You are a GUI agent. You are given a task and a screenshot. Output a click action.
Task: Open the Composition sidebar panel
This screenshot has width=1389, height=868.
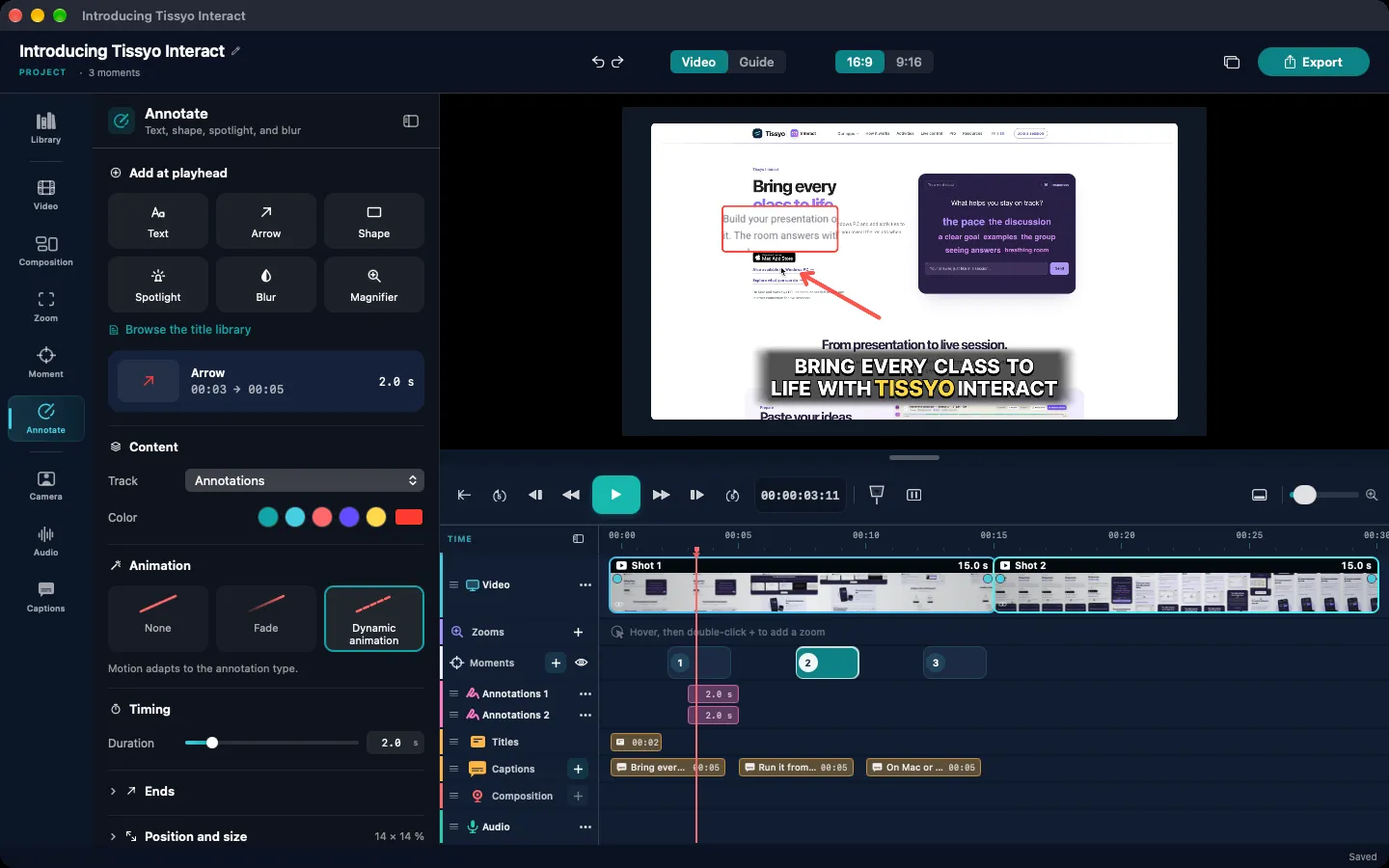pos(45,251)
